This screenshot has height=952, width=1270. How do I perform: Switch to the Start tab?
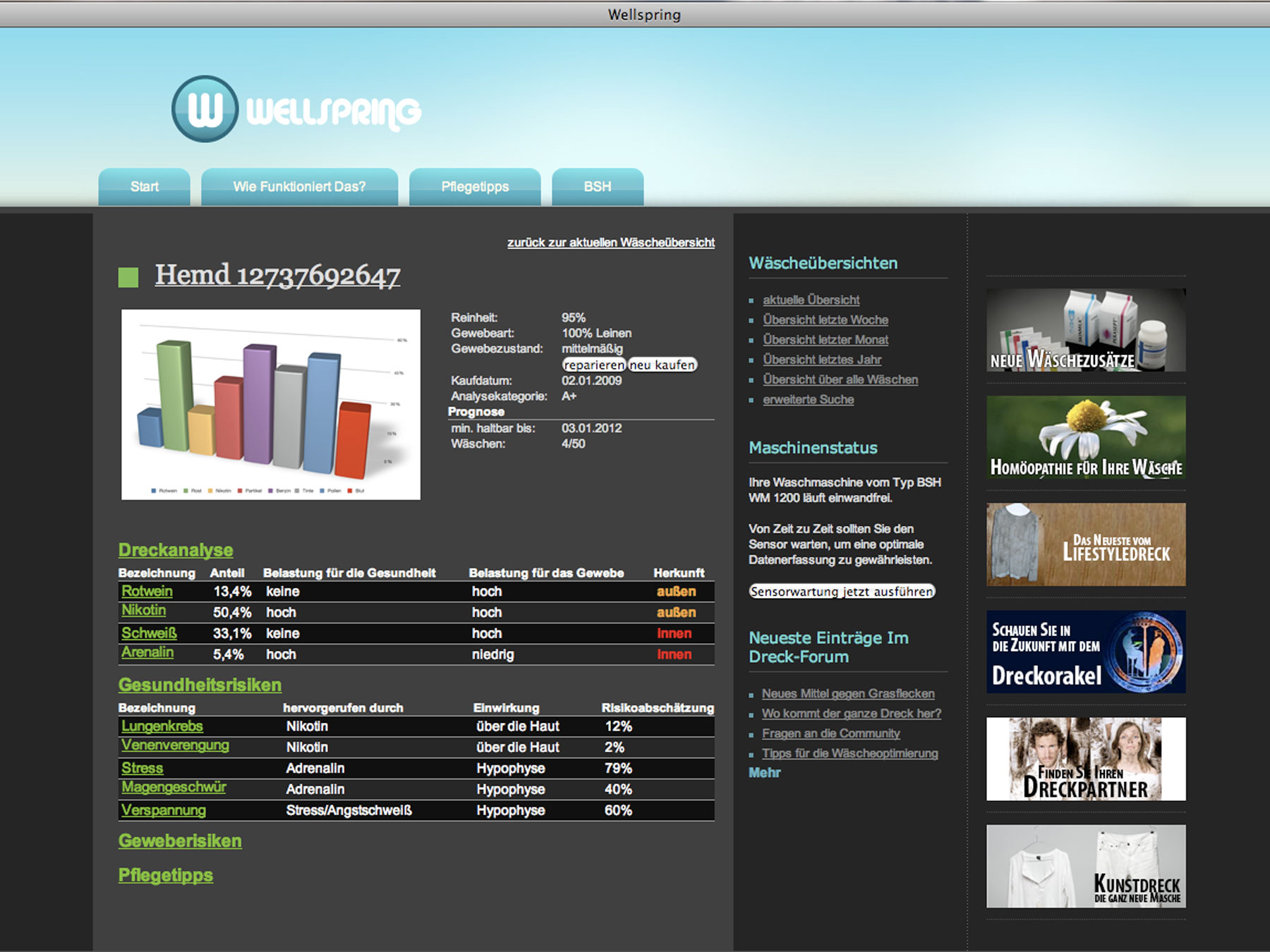click(x=145, y=187)
